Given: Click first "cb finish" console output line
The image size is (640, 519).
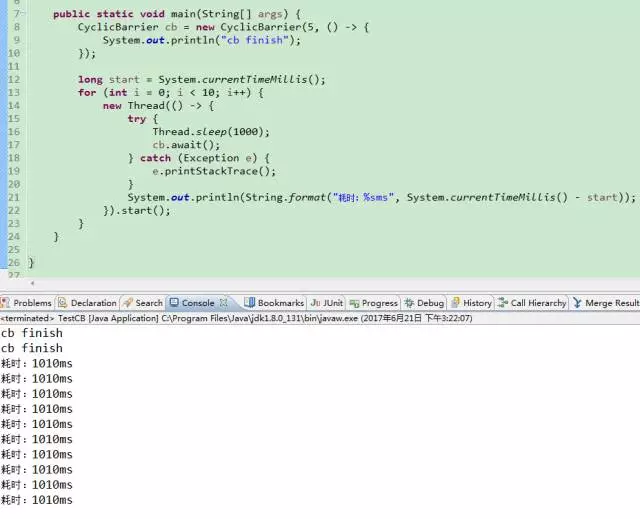Looking at the screenshot, I should point(32,333).
